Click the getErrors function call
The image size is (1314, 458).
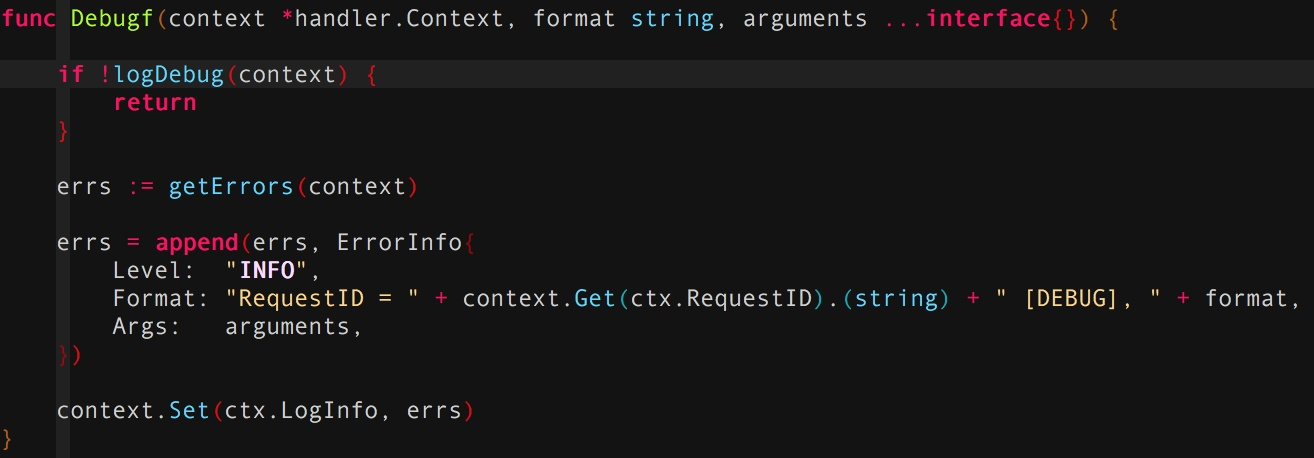(x=231, y=186)
